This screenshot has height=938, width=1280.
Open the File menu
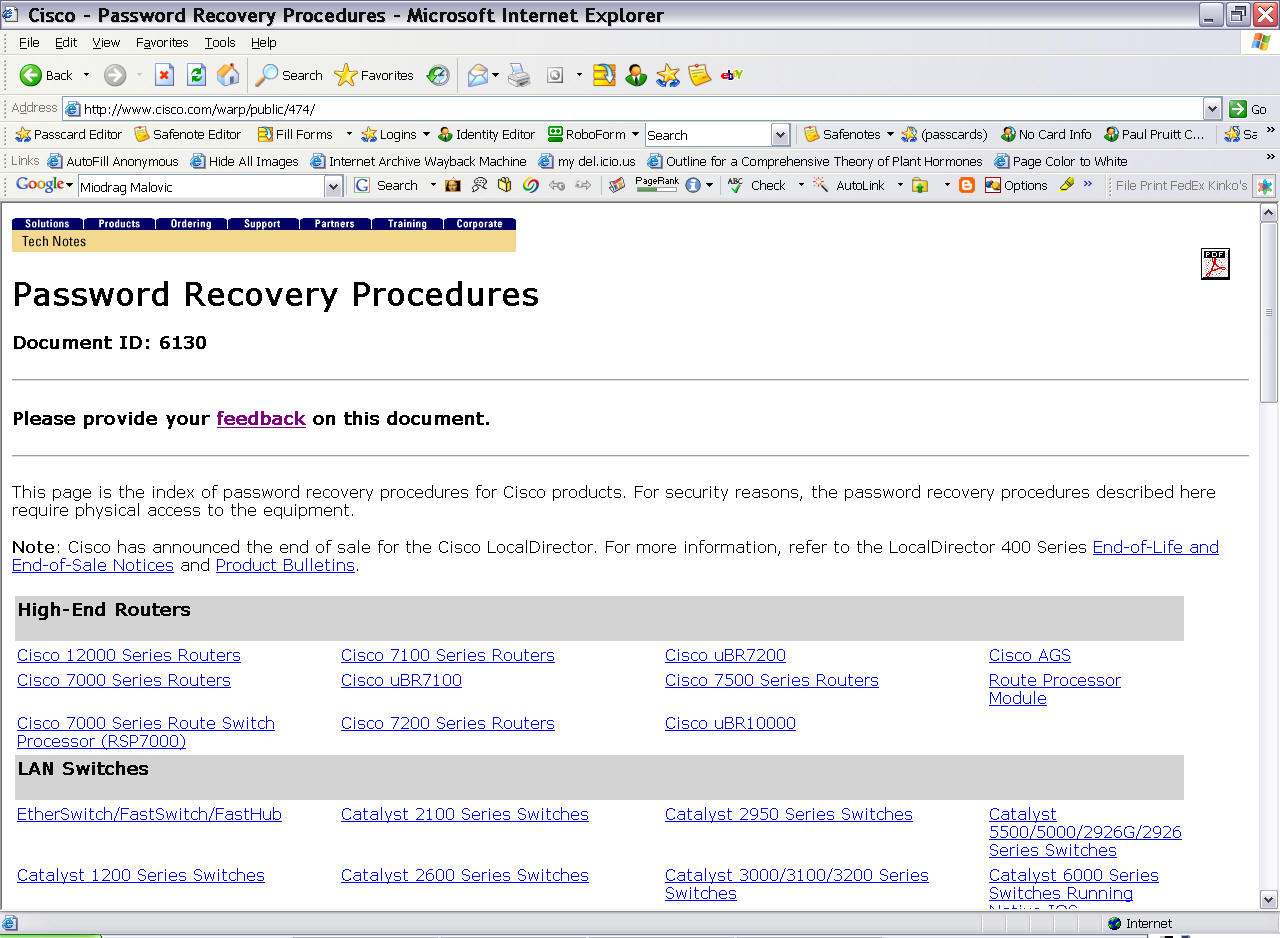(29, 43)
